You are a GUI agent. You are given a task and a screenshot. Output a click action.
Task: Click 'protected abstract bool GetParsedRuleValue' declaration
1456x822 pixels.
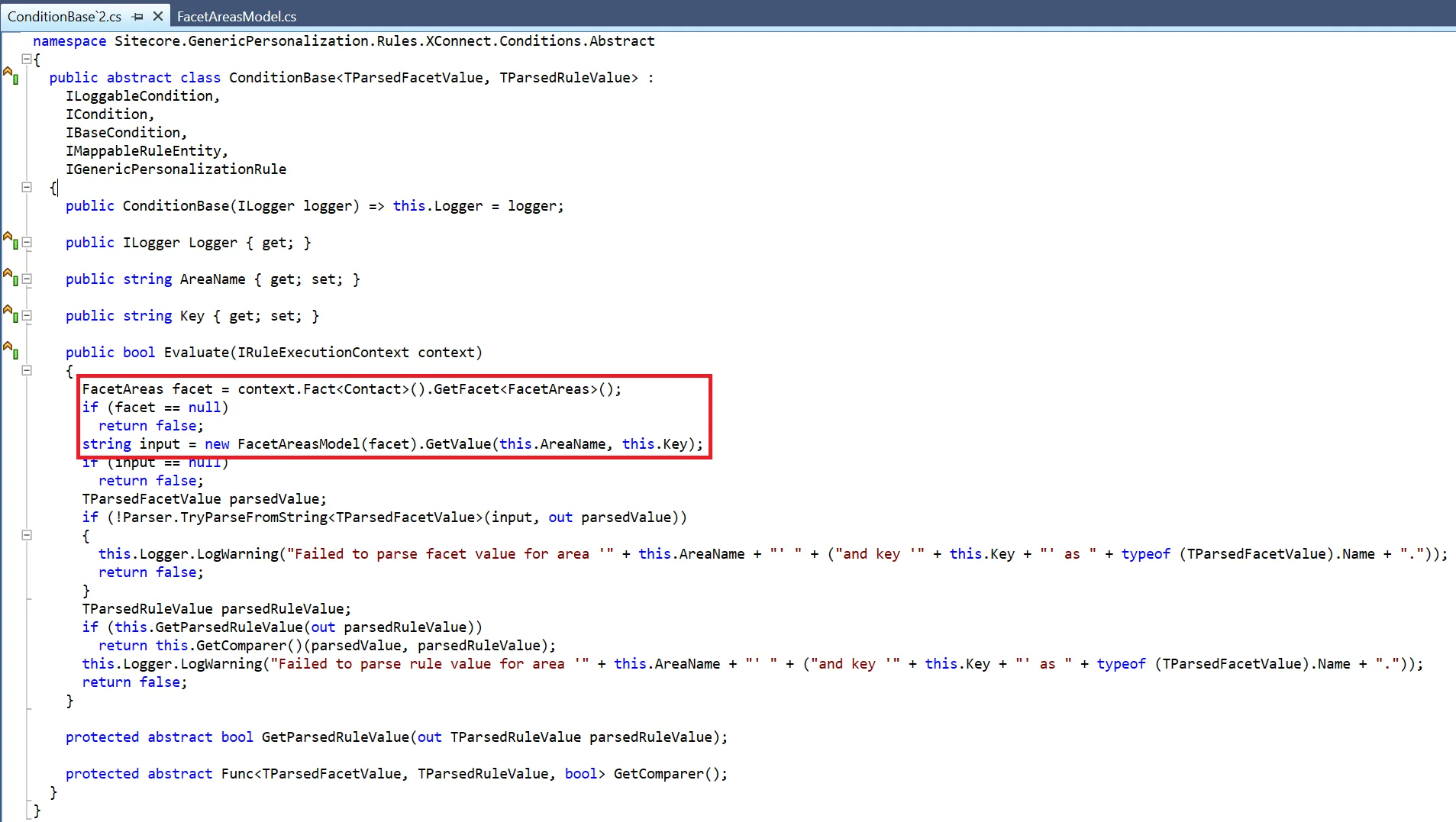(x=237, y=737)
